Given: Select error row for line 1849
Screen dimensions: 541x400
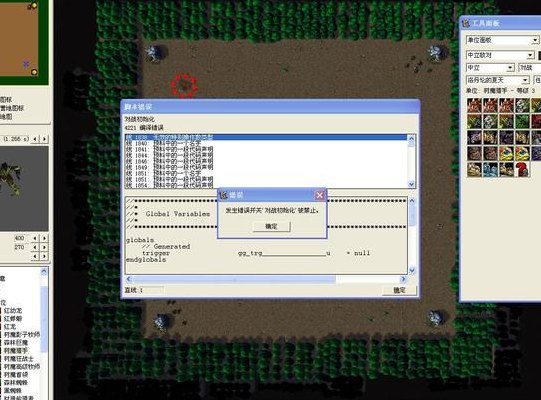Looking at the screenshot, I should pyautogui.click(x=266, y=167).
